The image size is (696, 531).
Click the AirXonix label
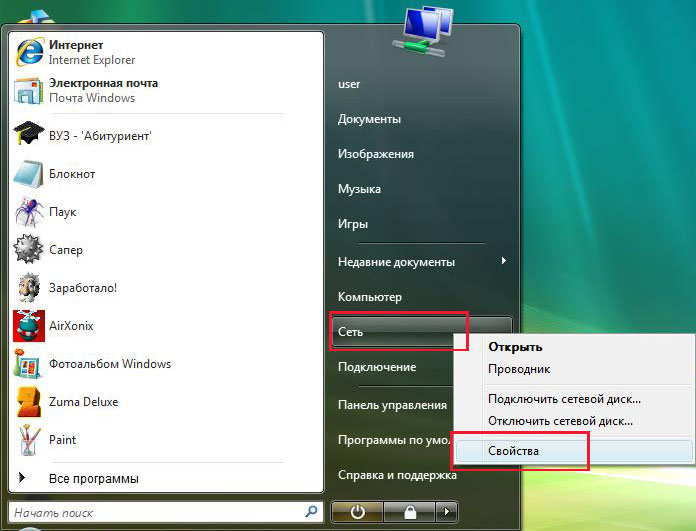coord(71,326)
